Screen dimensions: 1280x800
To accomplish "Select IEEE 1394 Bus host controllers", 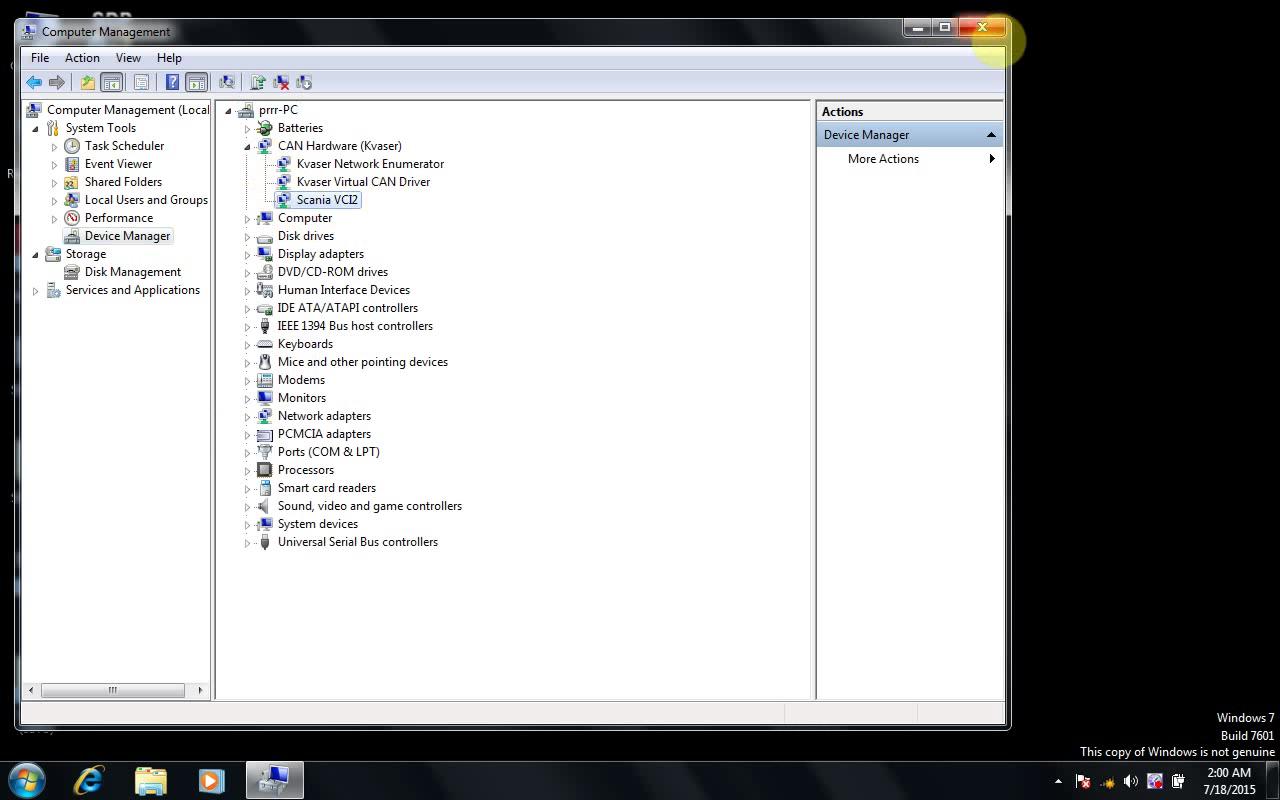I will click(x=355, y=326).
